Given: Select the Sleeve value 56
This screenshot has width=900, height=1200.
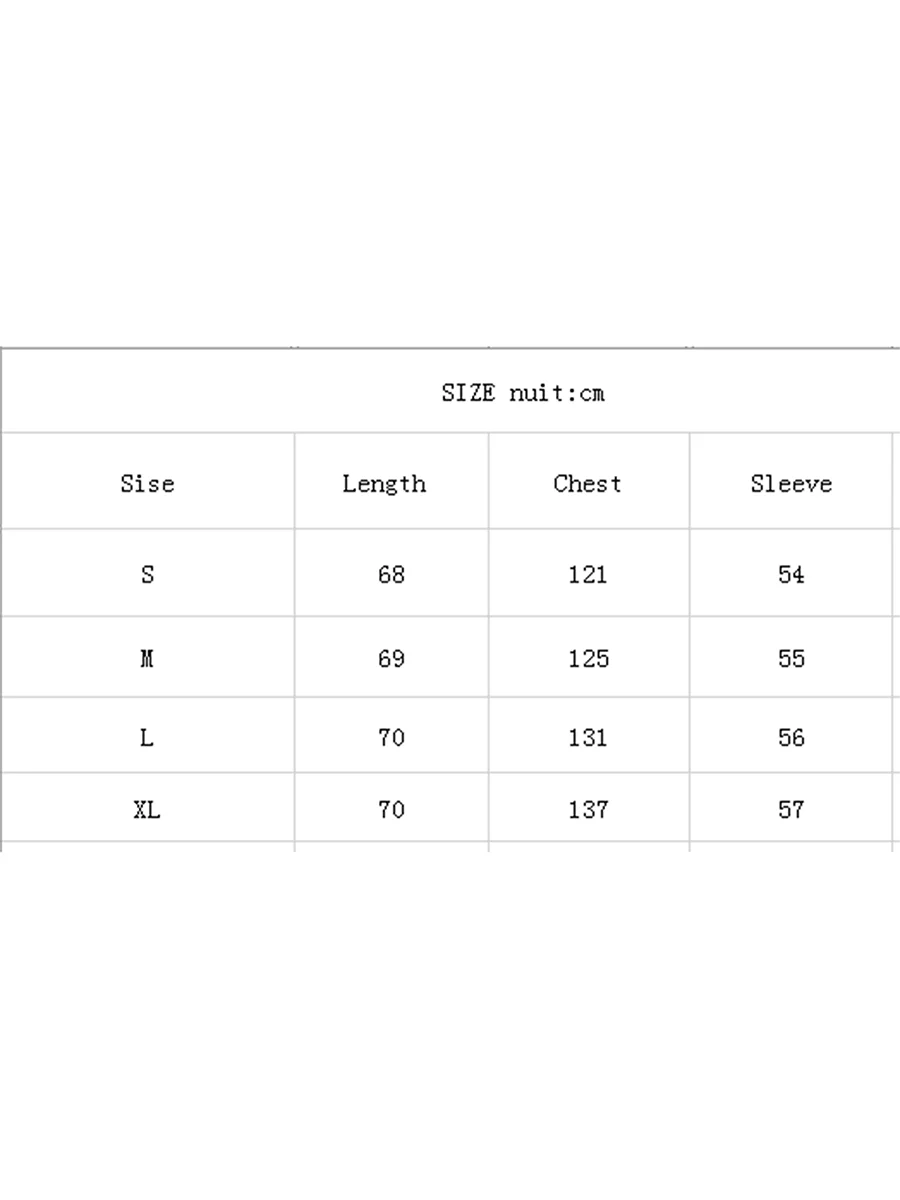Looking at the screenshot, I should pos(791,738).
